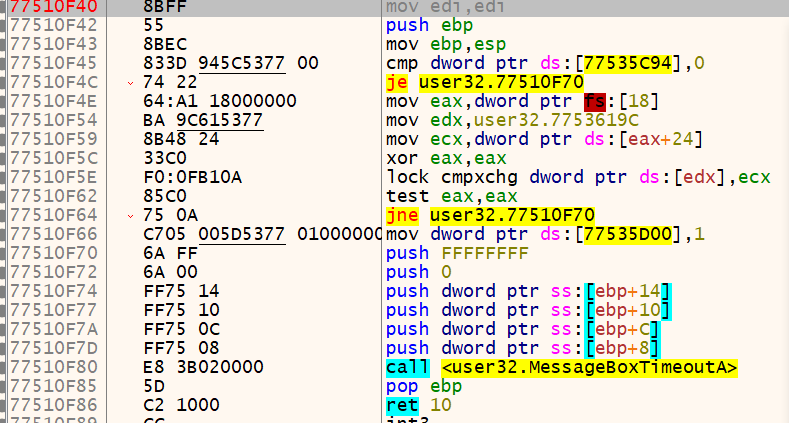Click the pop ebp instruction
The width and height of the screenshot is (789, 423).
click(424, 386)
